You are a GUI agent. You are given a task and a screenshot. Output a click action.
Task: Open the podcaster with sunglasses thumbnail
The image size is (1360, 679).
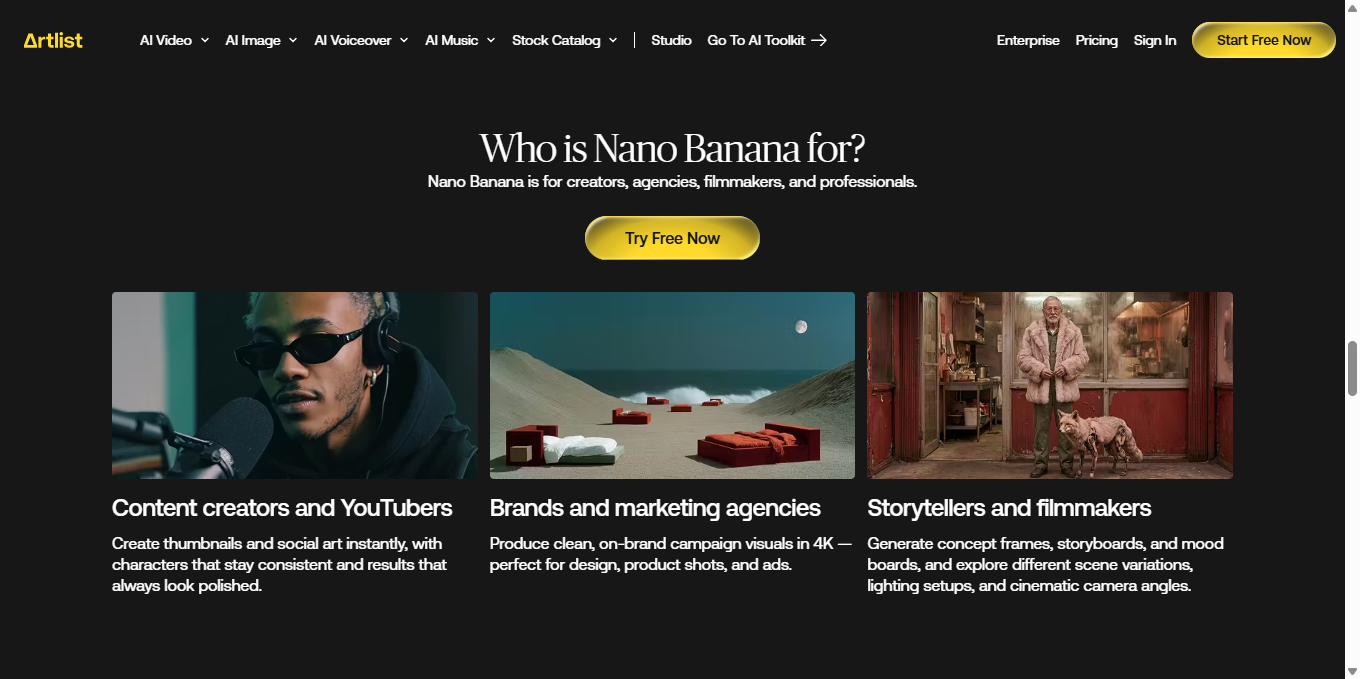(x=295, y=385)
